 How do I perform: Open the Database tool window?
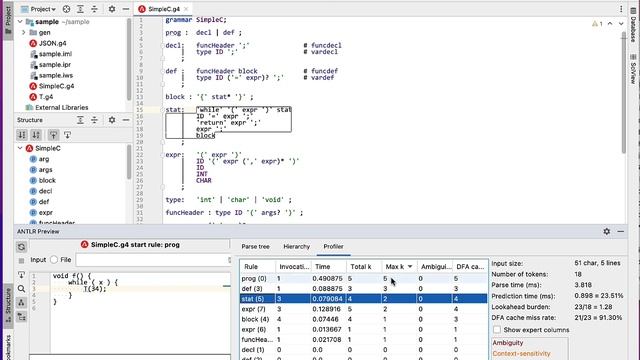[633, 24]
